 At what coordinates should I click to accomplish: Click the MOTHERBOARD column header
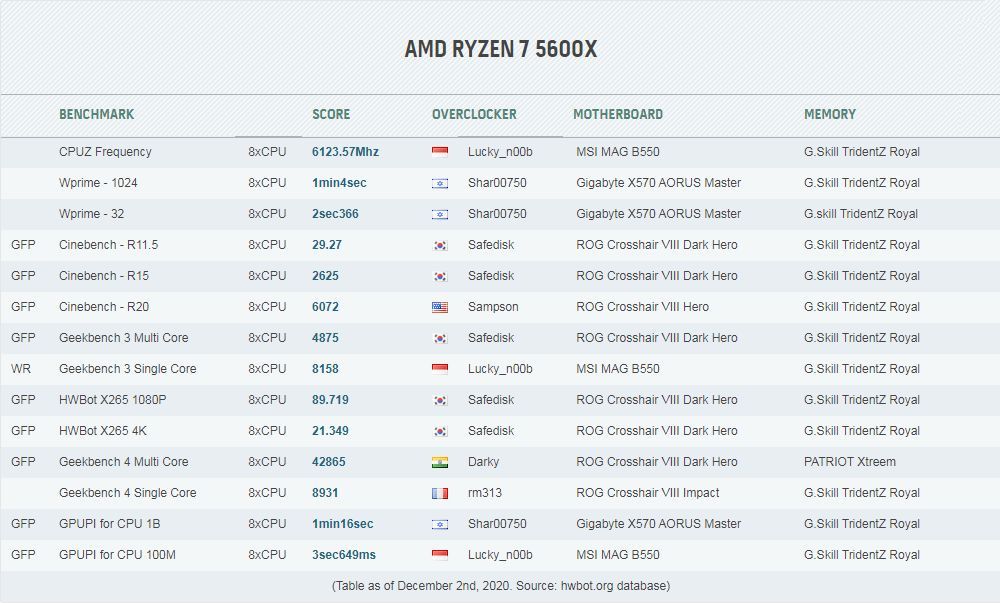click(618, 114)
